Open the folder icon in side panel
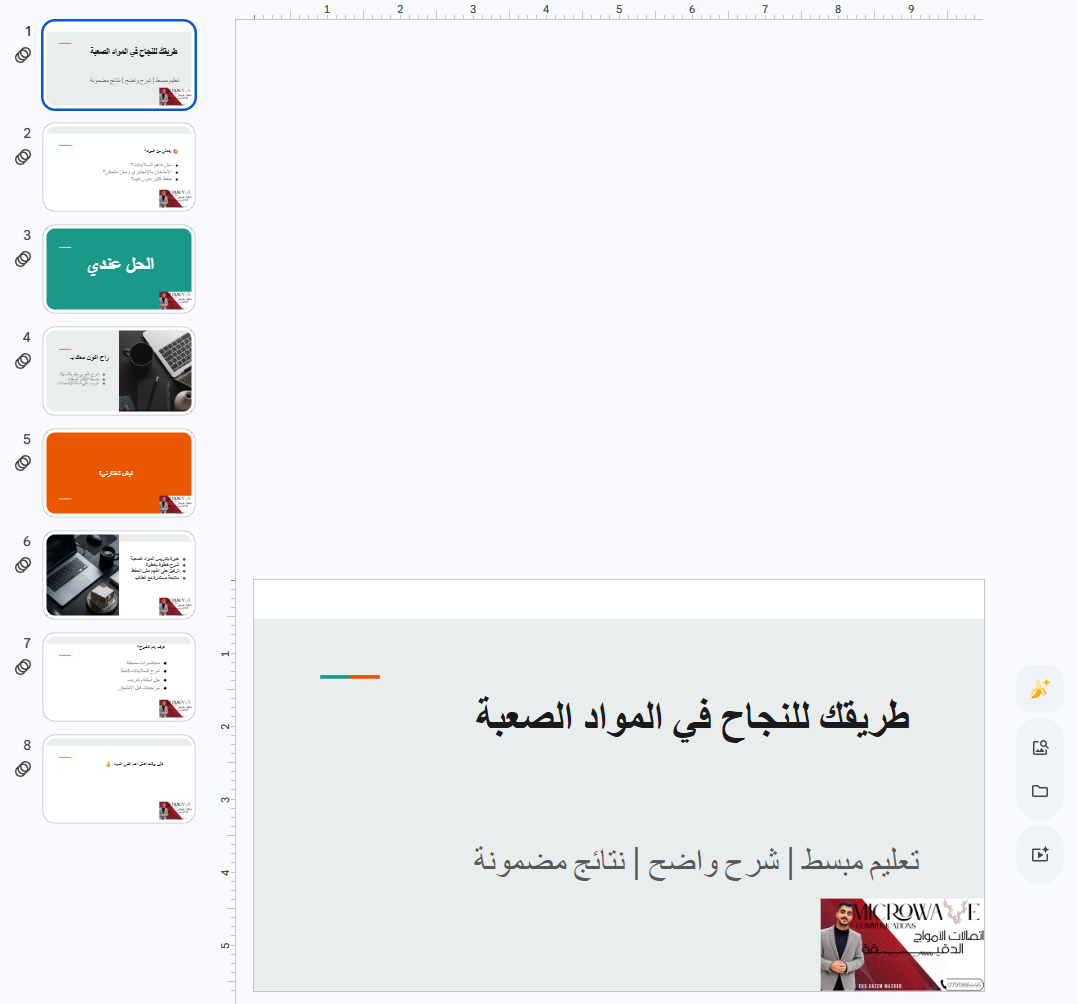This screenshot has width=1077, height=1004. (1040, 791)
